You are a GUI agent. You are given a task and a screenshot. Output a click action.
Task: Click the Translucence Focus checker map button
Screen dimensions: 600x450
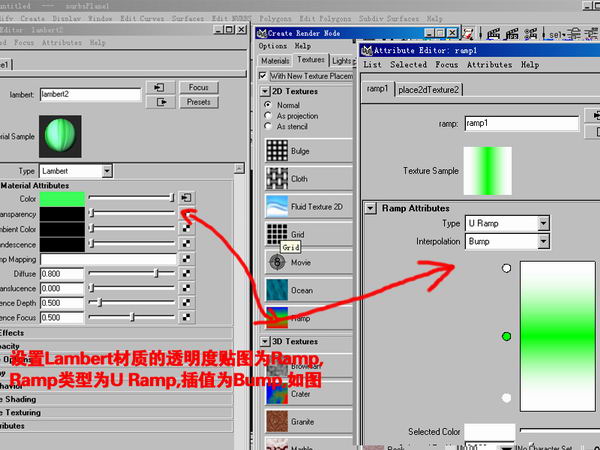pyautogui.click(x=186, y=317)
